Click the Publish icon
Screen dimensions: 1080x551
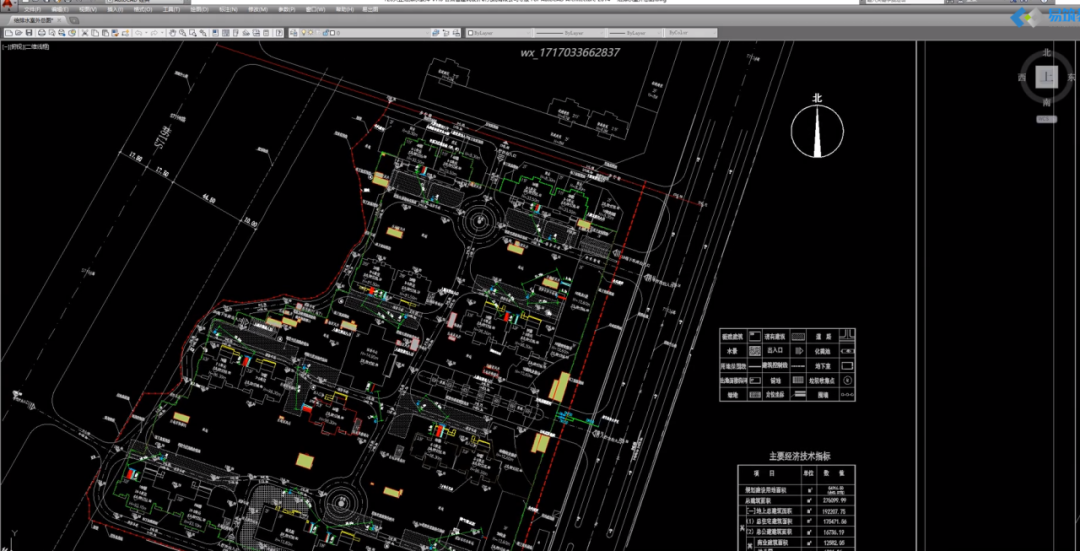(x=62, y=33)
